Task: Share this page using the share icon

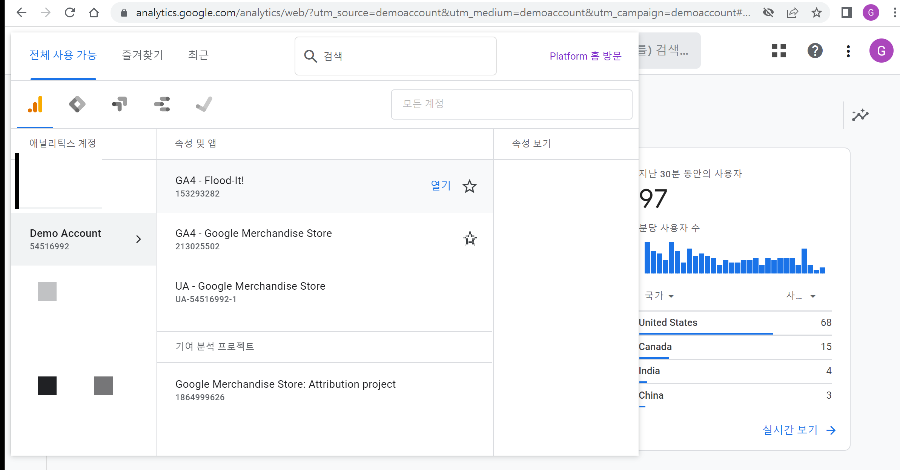Action: [792, 12]
